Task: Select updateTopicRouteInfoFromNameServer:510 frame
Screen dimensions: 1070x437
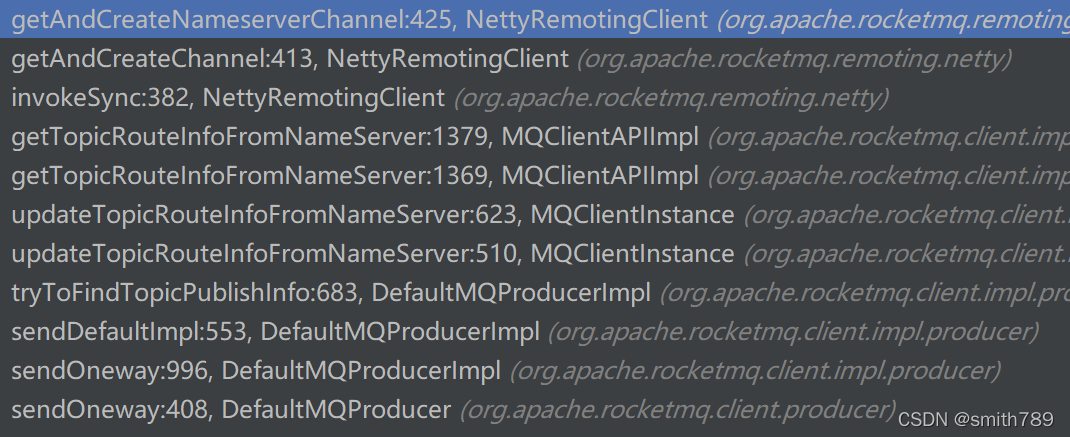Action: (x=535, y=254)
